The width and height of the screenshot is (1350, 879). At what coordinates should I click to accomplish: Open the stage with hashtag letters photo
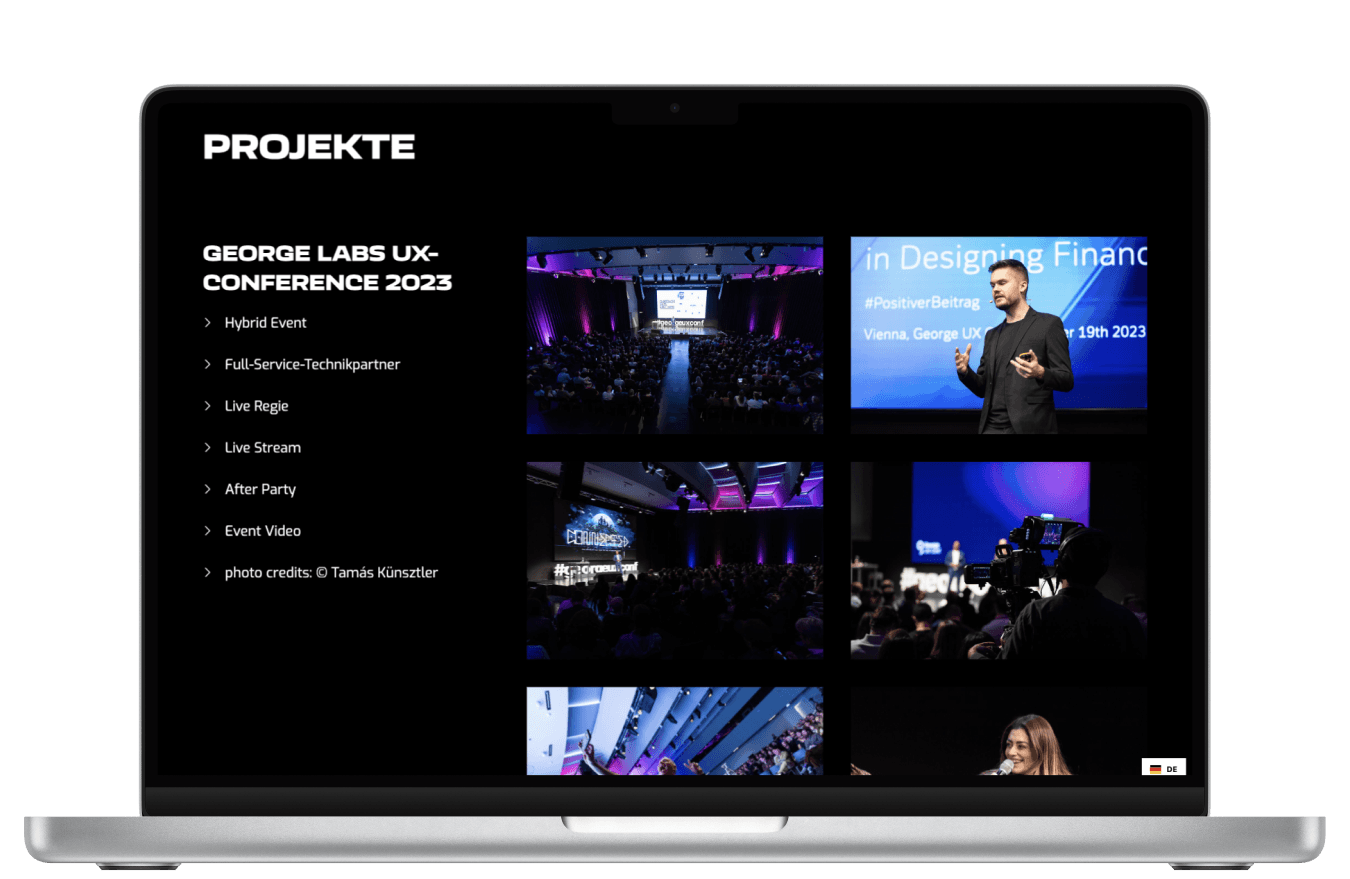point(675,560)
